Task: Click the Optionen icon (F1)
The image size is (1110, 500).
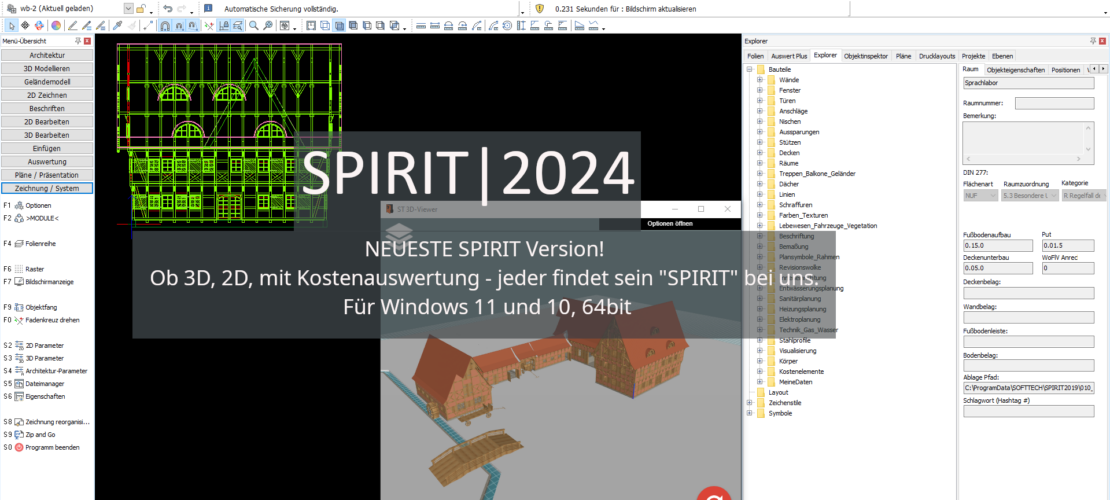Action: click(x=20, y=205)
